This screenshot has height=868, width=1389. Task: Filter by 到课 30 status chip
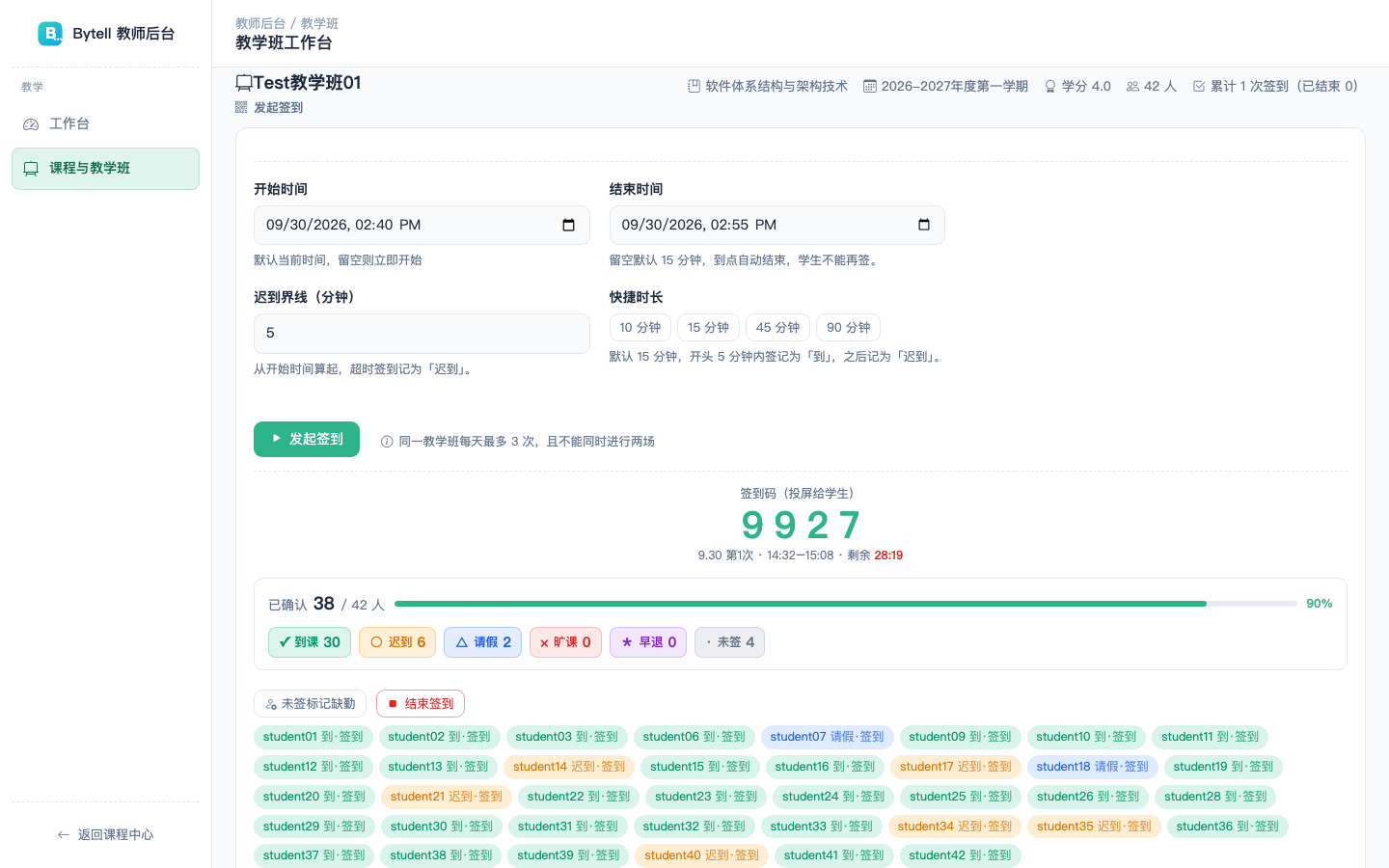pos(310,642)
